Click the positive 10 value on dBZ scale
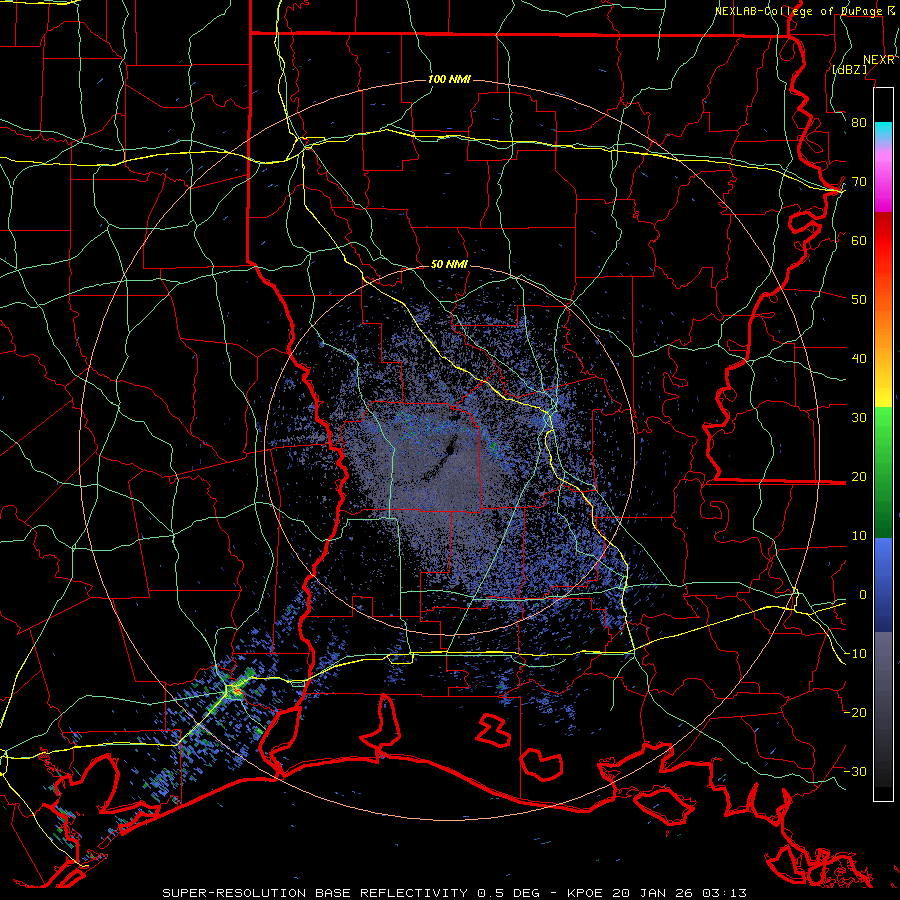Image resolution: width=900 pixels, height=900 pixels. [859, 536]
